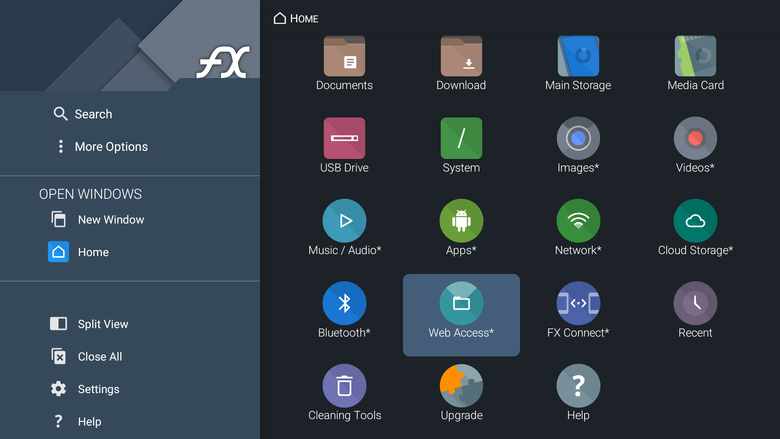The width and height of the screenshot is (780, 439).
Task: Open Music / Audio* category
Action: [x=344, y=228]
